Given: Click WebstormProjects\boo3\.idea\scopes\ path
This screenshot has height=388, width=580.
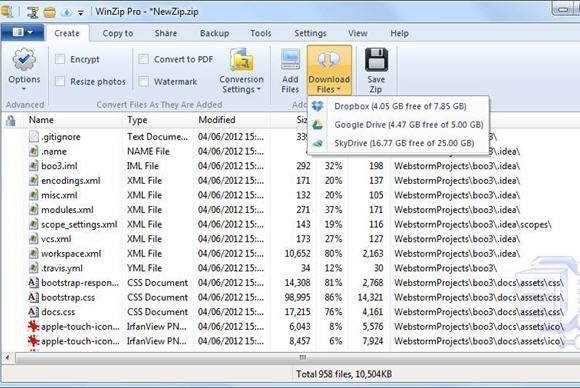Looking at the screenshot, I should tap(472, 225).
